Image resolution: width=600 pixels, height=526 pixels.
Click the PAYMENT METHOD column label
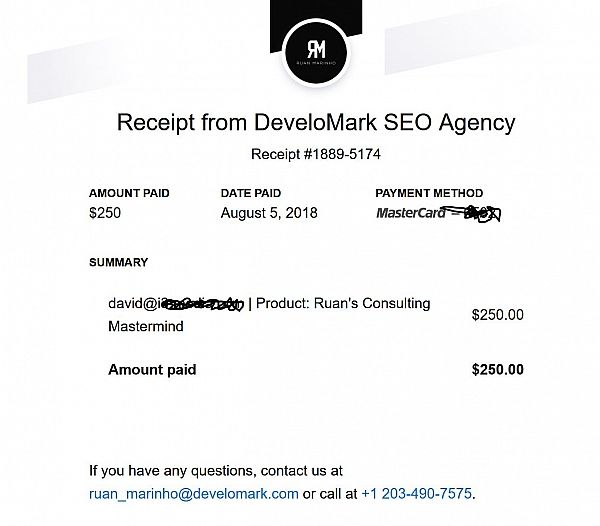pos(429,193)
